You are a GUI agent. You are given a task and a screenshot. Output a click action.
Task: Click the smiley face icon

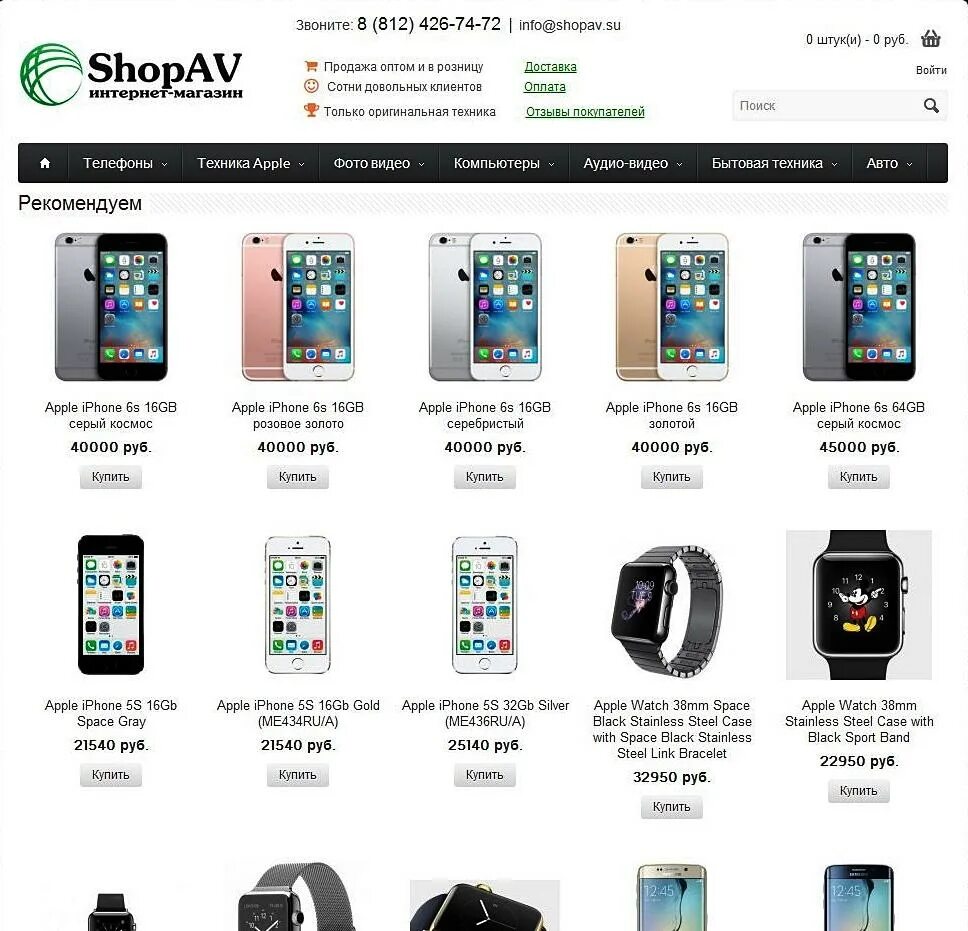tap(311, 86)
